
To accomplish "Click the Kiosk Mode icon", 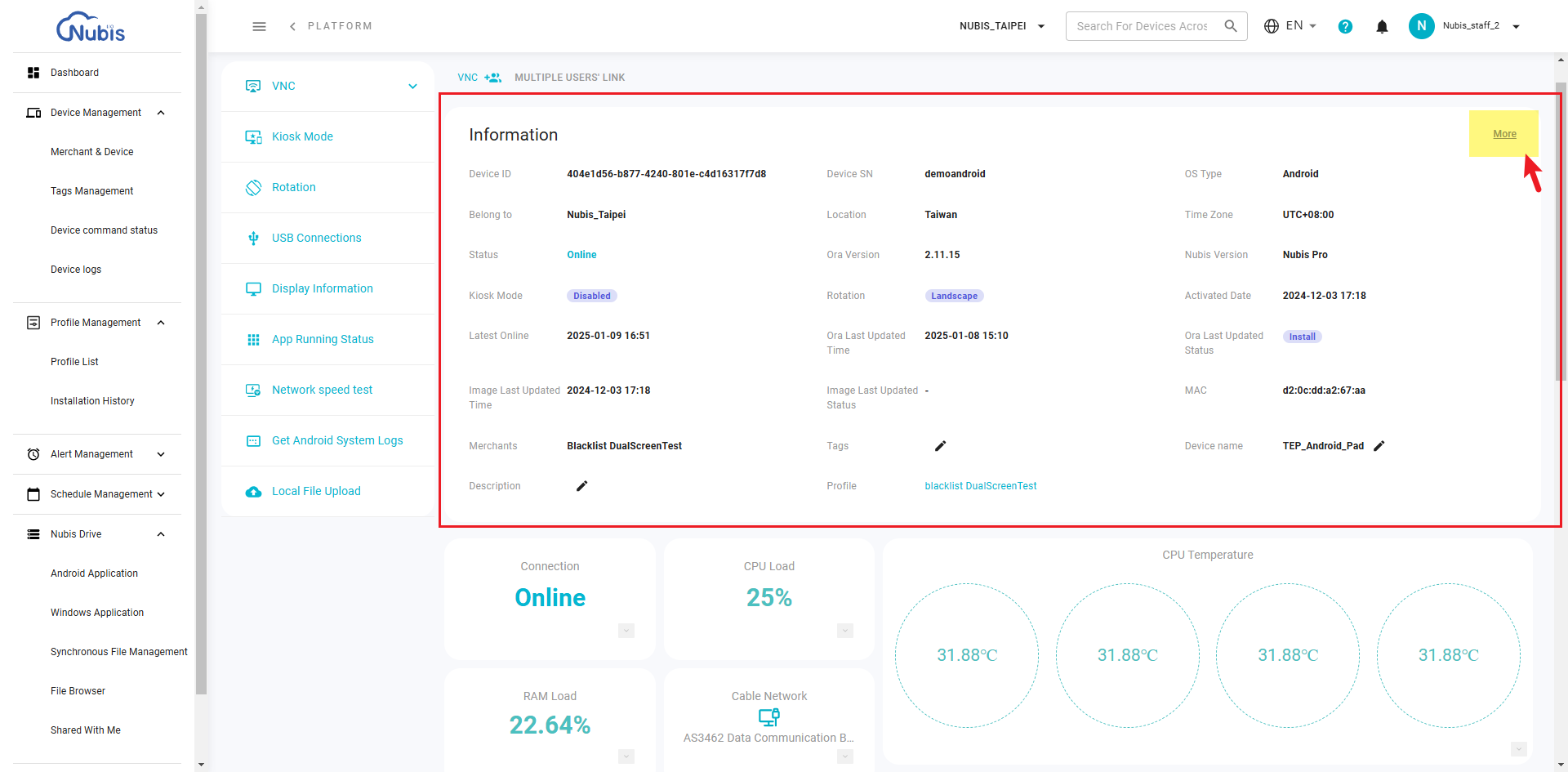I will coord(253,136).
